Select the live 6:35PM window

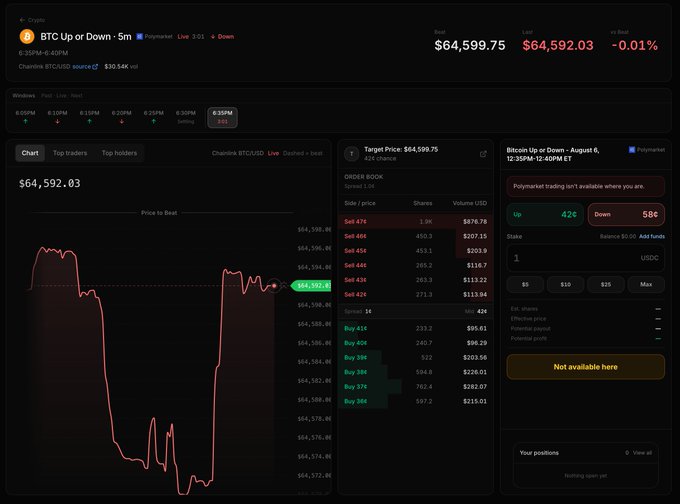(x=222, y=117)
